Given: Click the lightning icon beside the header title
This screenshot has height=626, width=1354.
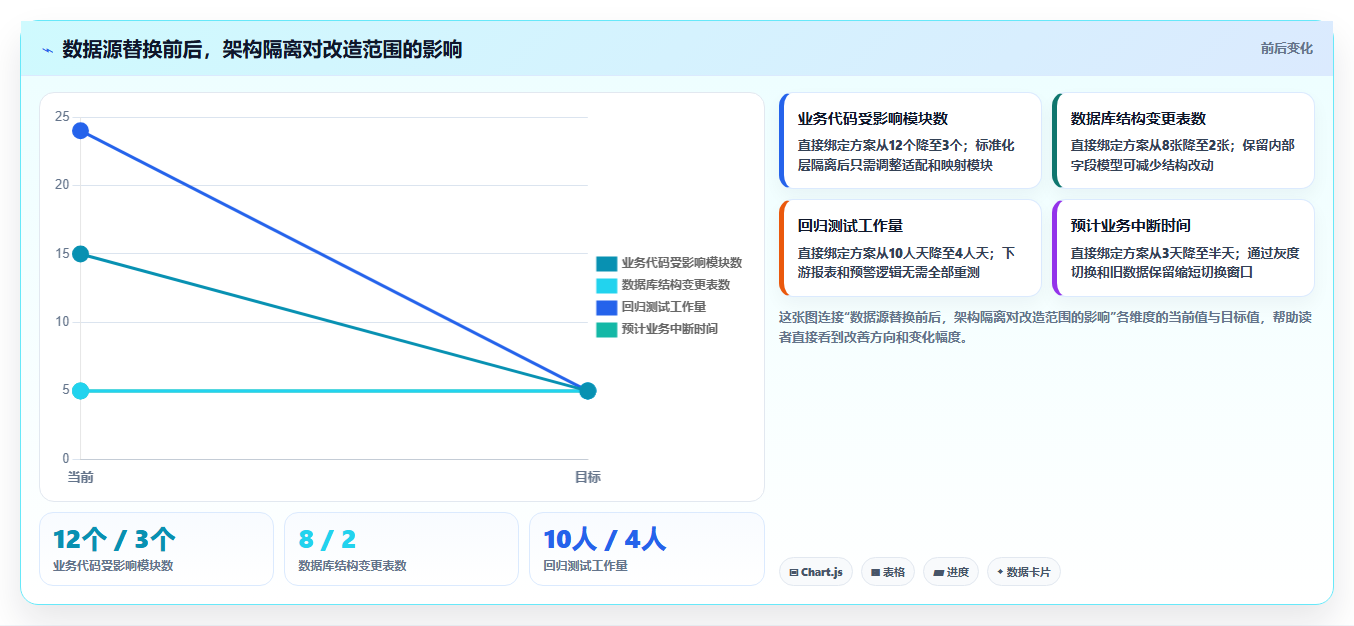Looking at the screenshot, I should tap(47, 50).
